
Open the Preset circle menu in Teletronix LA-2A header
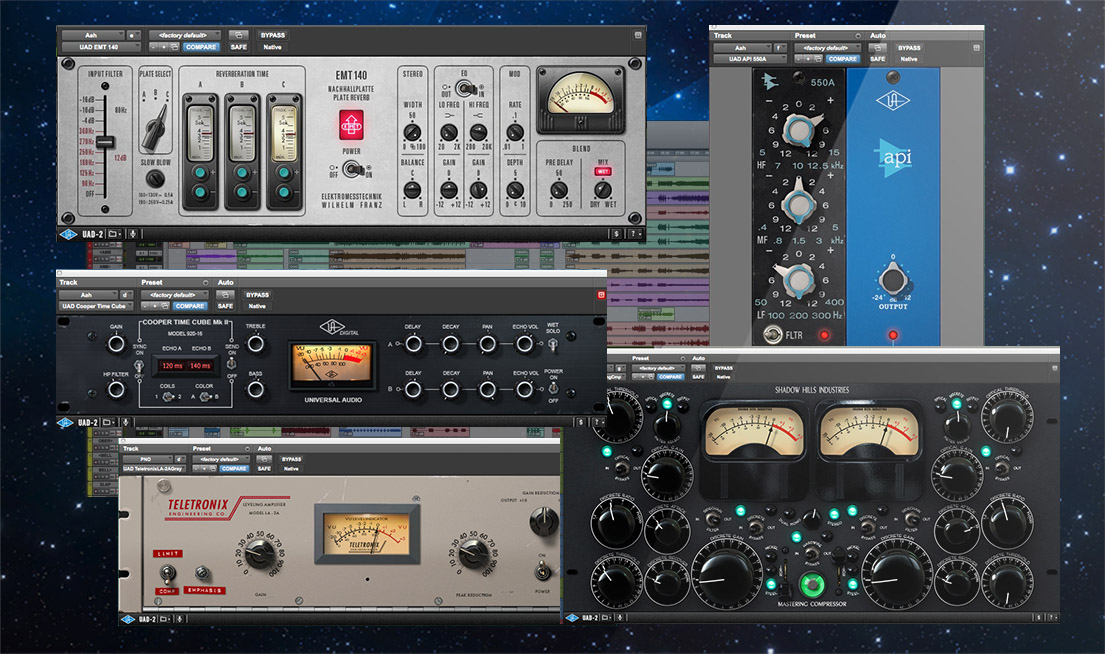247,448
